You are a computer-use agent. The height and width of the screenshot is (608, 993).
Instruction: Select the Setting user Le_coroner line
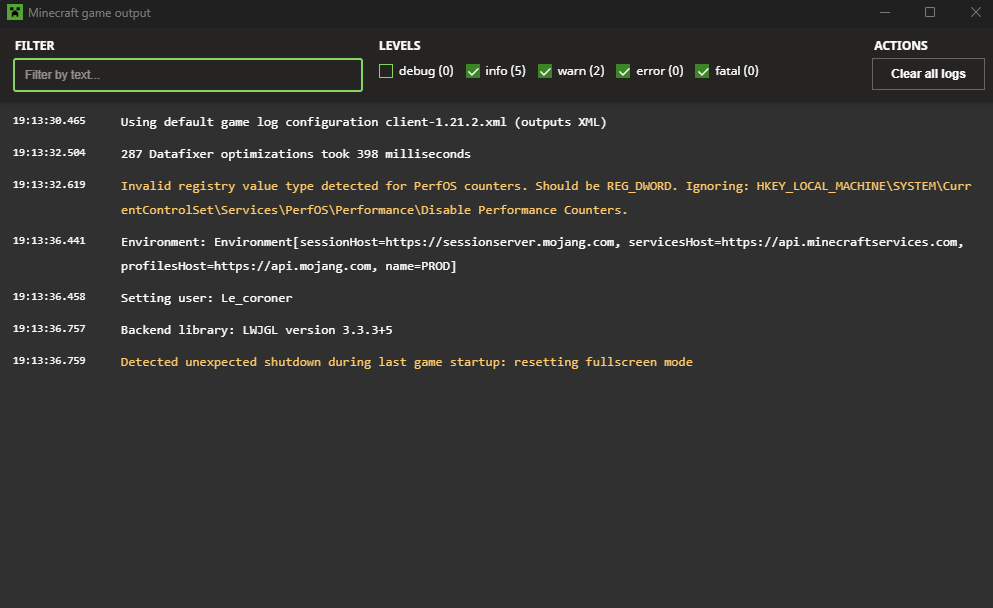point(206,298)
